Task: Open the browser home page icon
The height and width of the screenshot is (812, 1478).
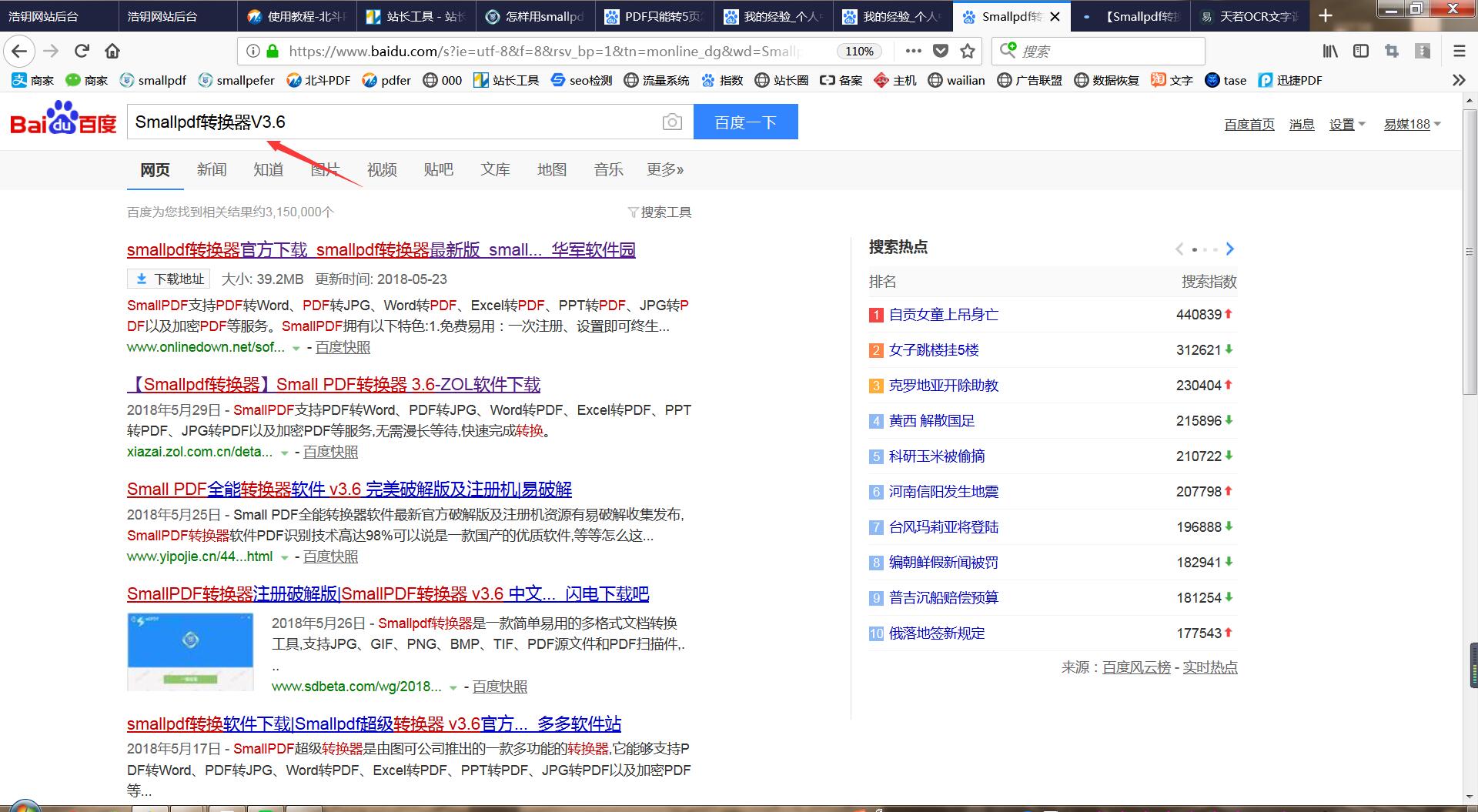Action: 112,52
